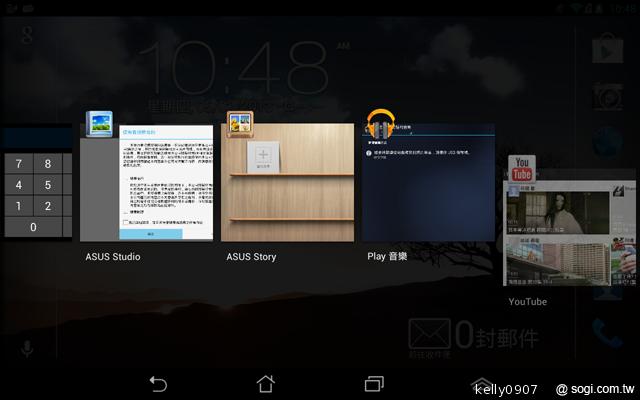The height and width of the screenshot is (400, 640).
Task: Tap the 8 key on dialer thumbnail
Action: (48, 164)
